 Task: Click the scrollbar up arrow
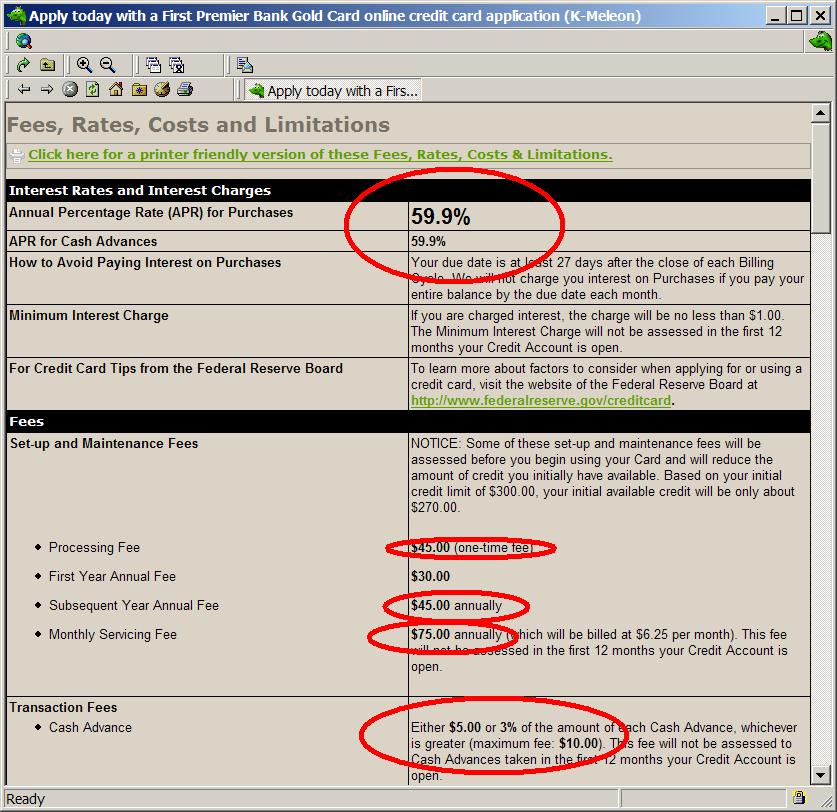tap(820, 113)
